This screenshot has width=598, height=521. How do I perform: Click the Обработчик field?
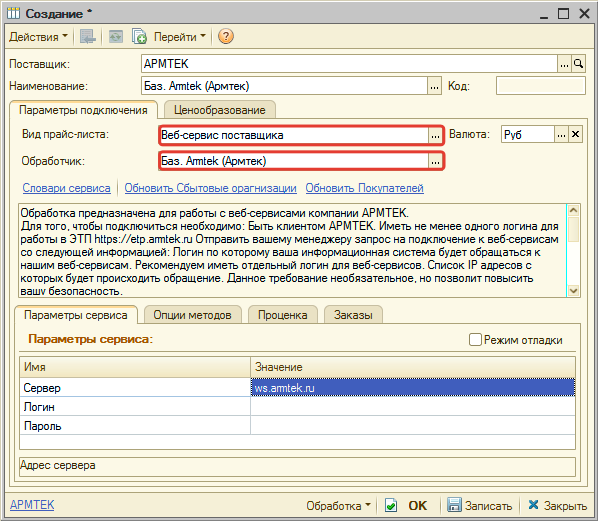(294, 161)
